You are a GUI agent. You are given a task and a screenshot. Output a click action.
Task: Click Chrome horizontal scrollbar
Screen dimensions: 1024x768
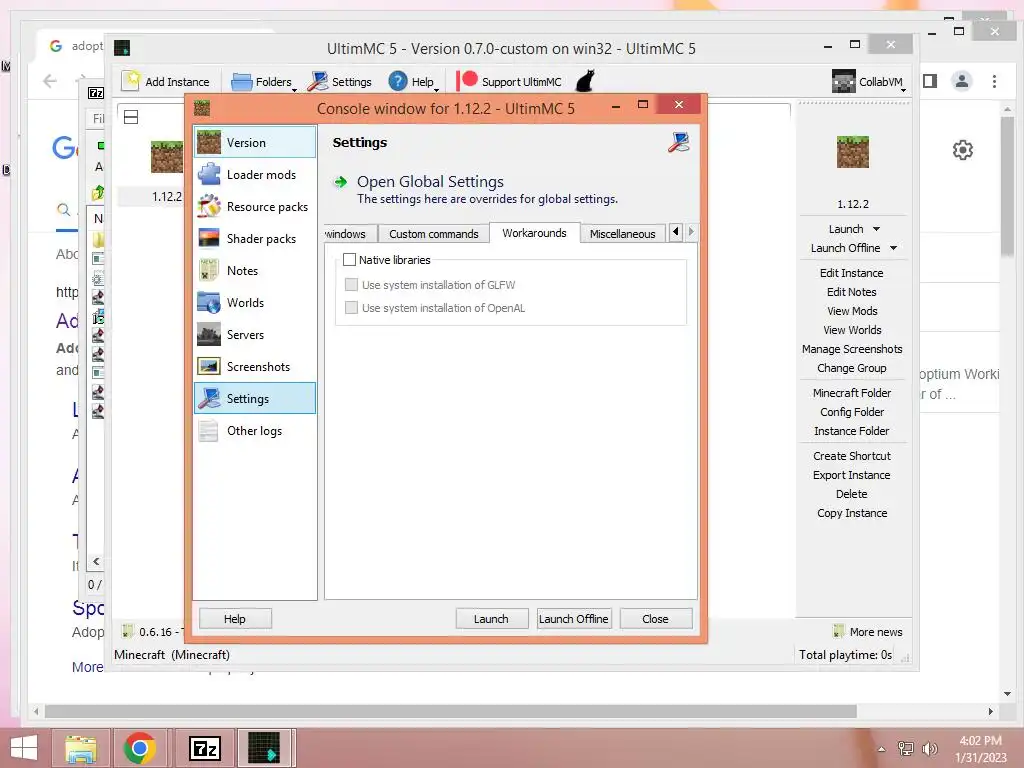(451, 711)
